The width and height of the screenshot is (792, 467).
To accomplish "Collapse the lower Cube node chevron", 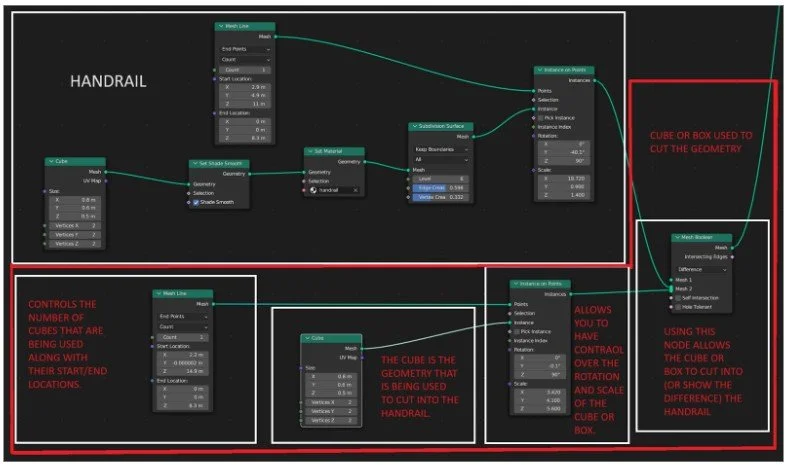I will click(307, 338).
